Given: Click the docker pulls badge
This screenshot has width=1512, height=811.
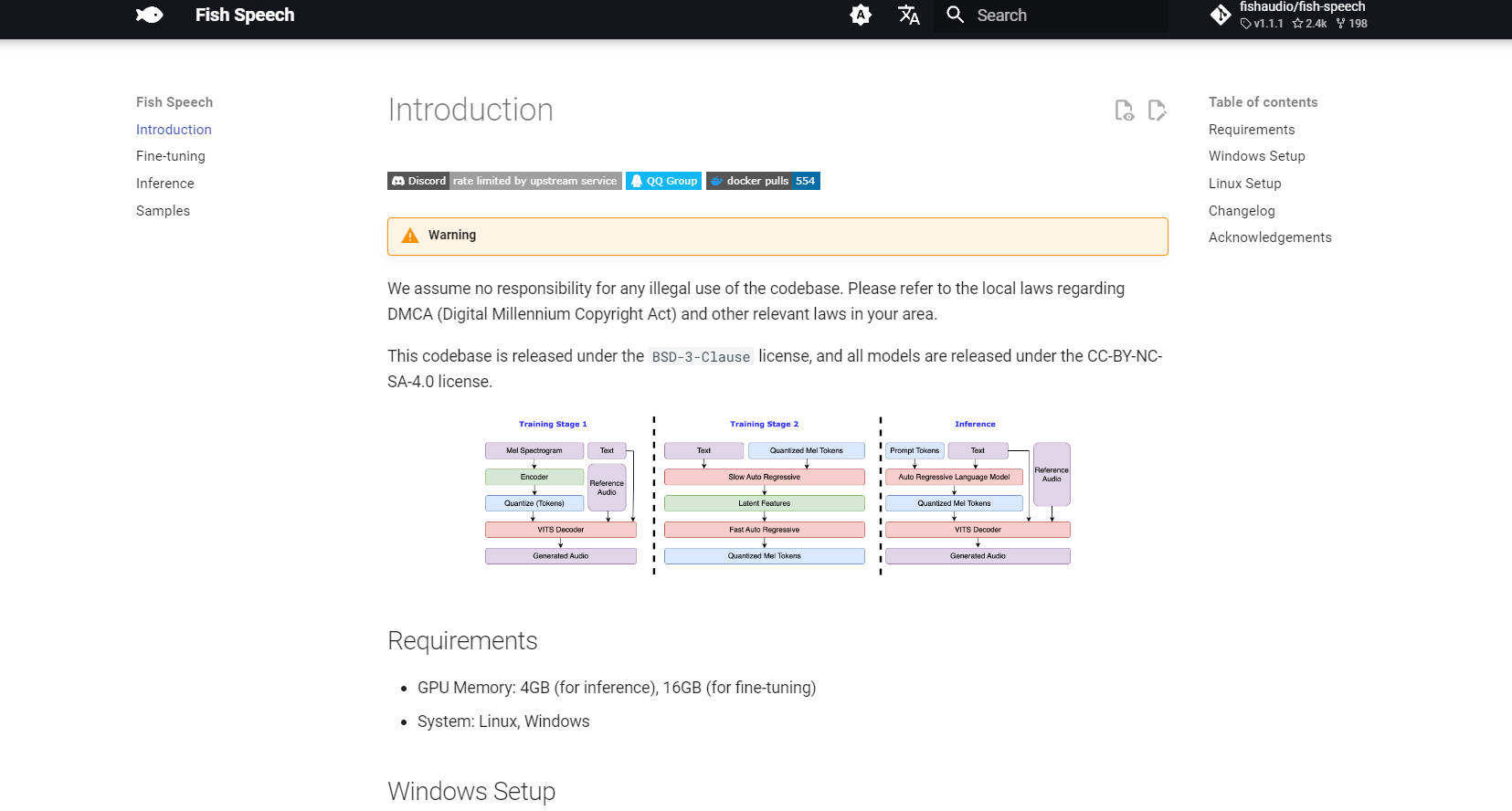Looking at the screenshot, I should pos(763,181).
